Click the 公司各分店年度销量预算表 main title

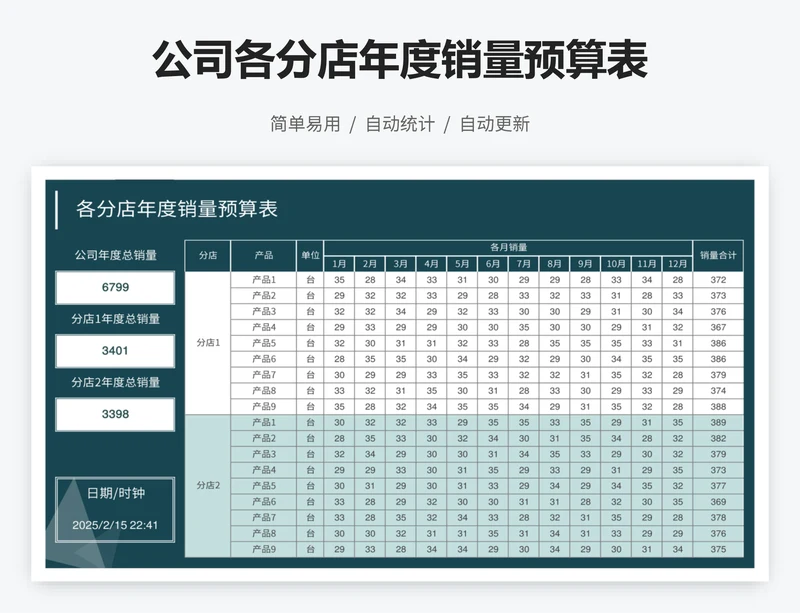400,59
